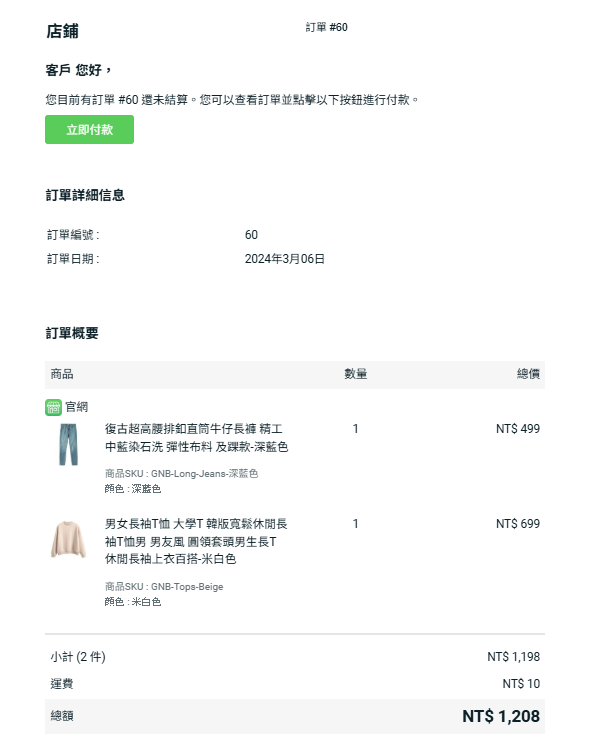592x752 pixels.
Task: Click the green 立即付款 button
Action: pyautogui.click(x=89, y=129)
